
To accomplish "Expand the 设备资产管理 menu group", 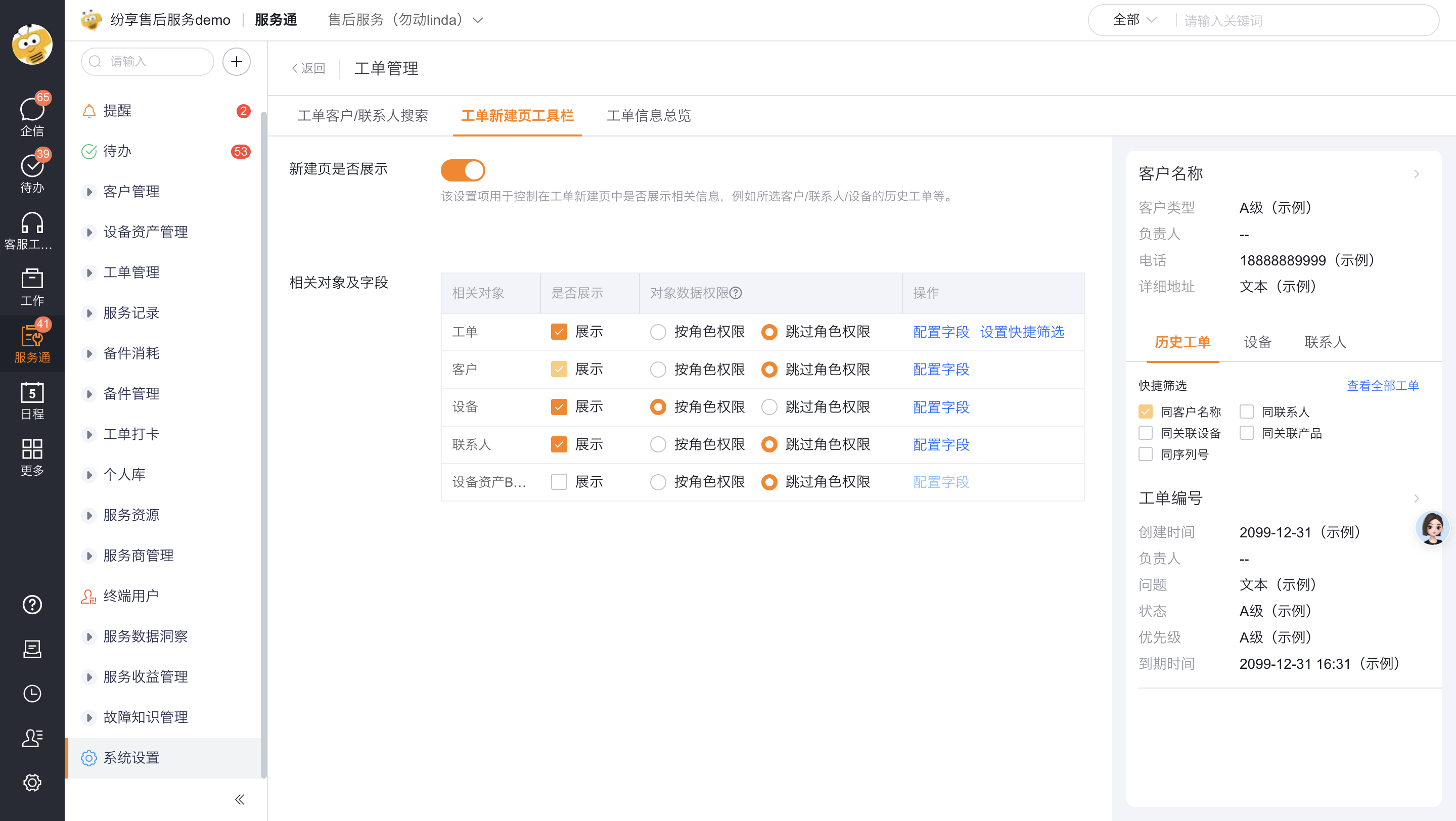I will [89, 232].
